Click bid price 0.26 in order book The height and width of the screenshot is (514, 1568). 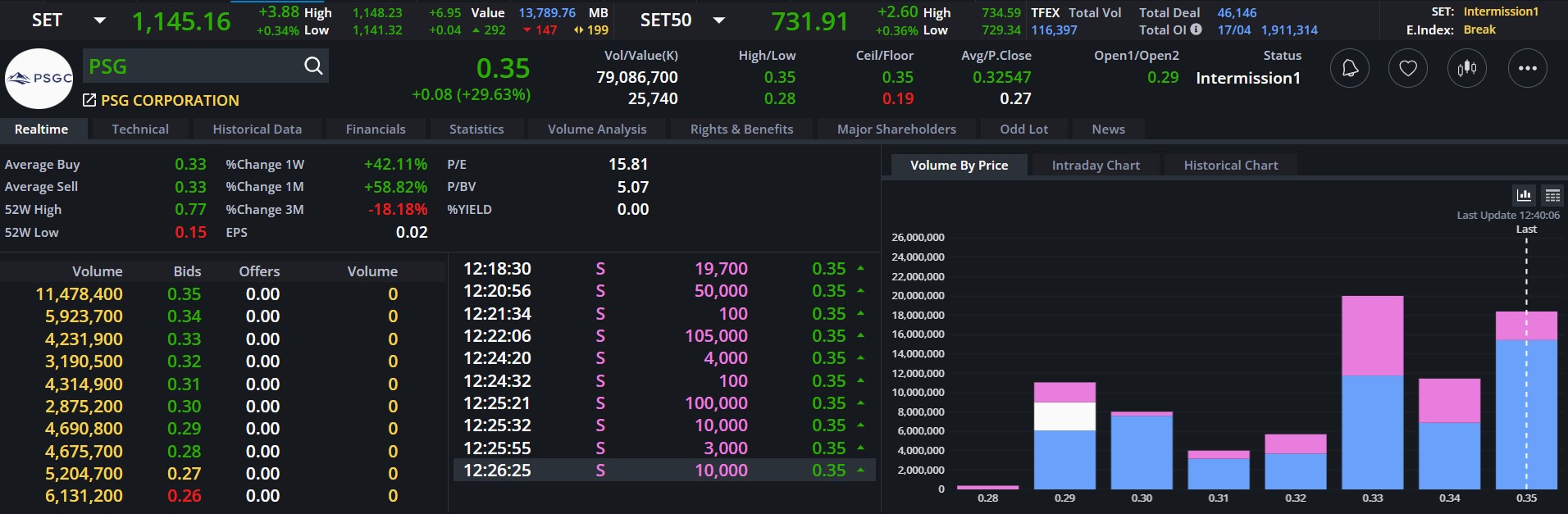click(184, 496)
